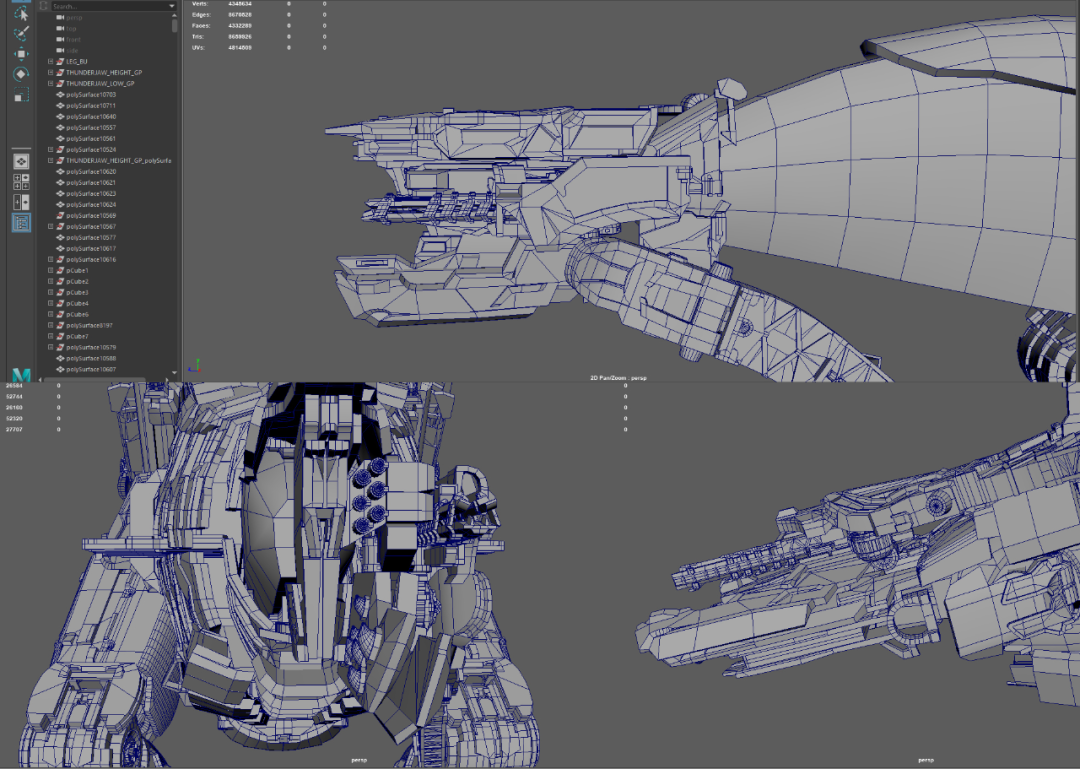Select polySurface10557 in the Outliner
Viewport: 1080px width, 769px height.
point(91,127)
